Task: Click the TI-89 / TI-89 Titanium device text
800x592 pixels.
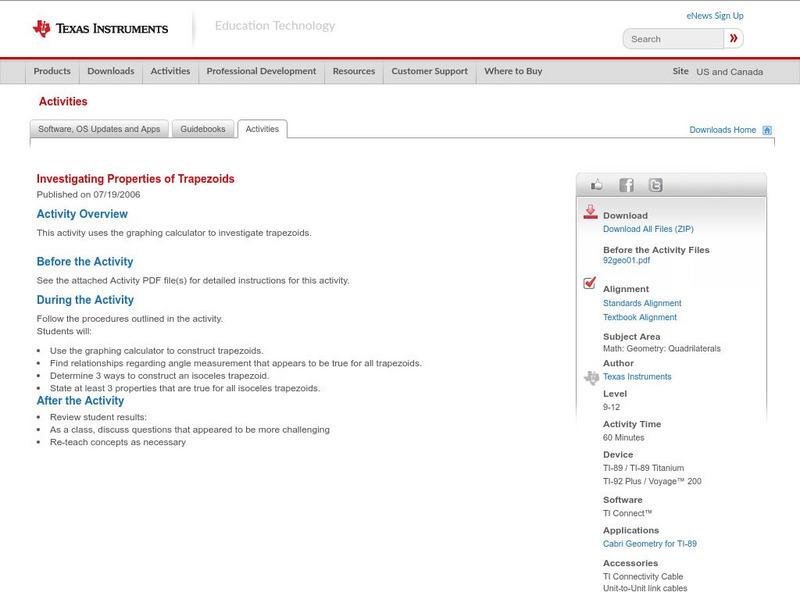Action: (643, 468)
